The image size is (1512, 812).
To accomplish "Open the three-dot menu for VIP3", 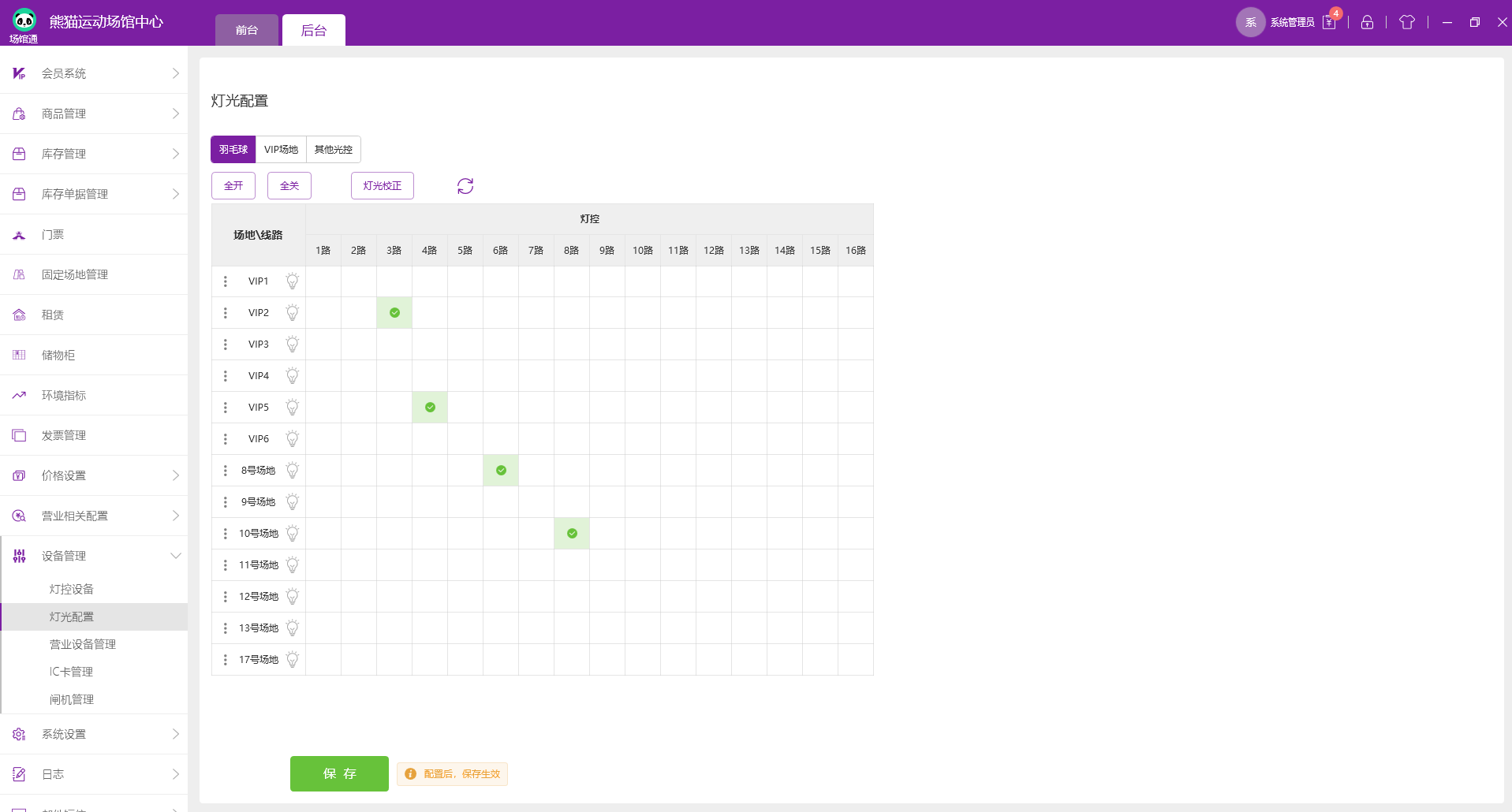I will 226,345.
